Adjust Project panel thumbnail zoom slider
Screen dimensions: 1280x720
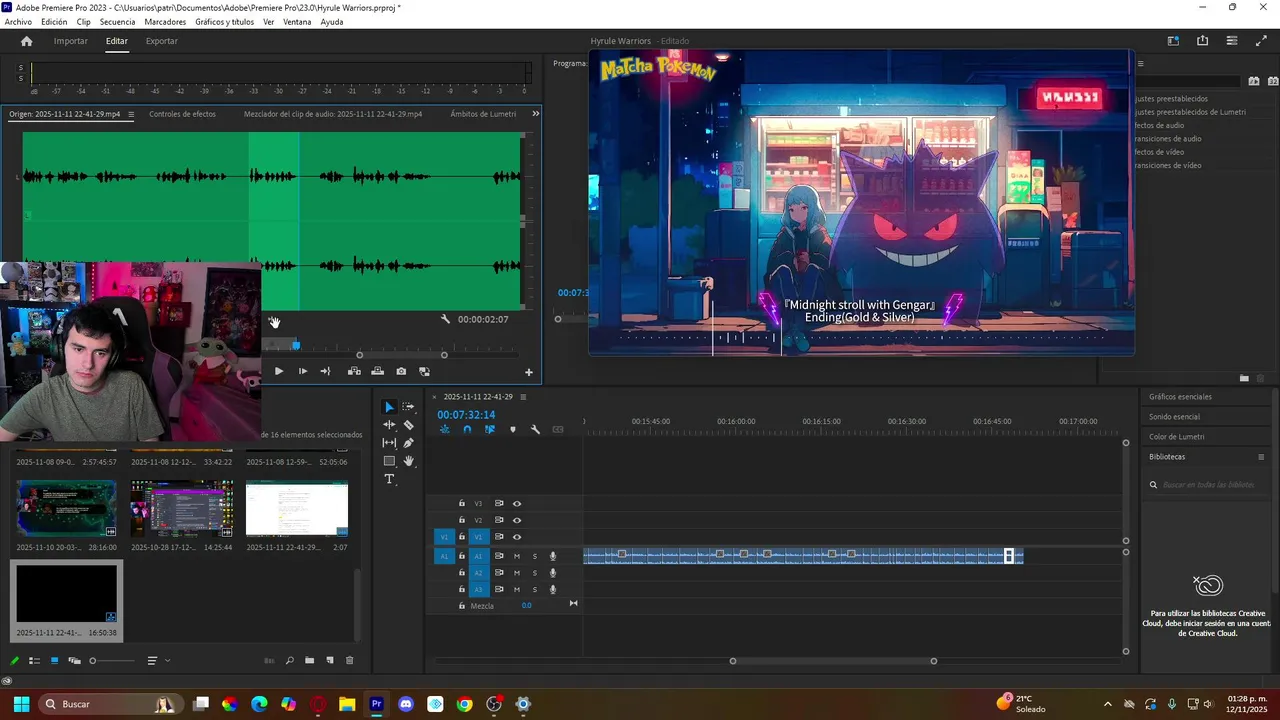(112, 661)
